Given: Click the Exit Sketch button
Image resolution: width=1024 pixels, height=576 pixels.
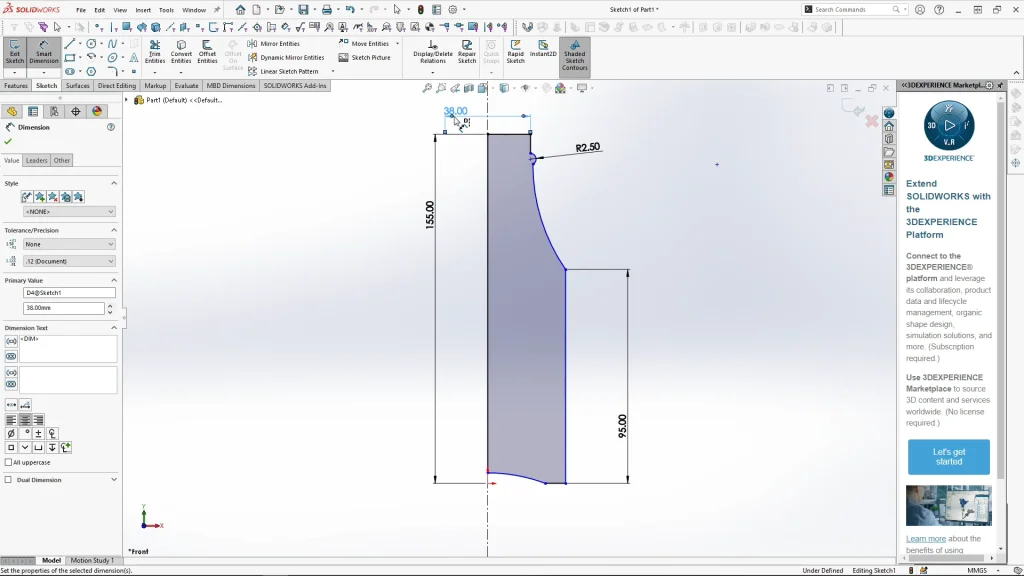Looking at the screenshot, I should pyautogui.click(x=14, y=52).
